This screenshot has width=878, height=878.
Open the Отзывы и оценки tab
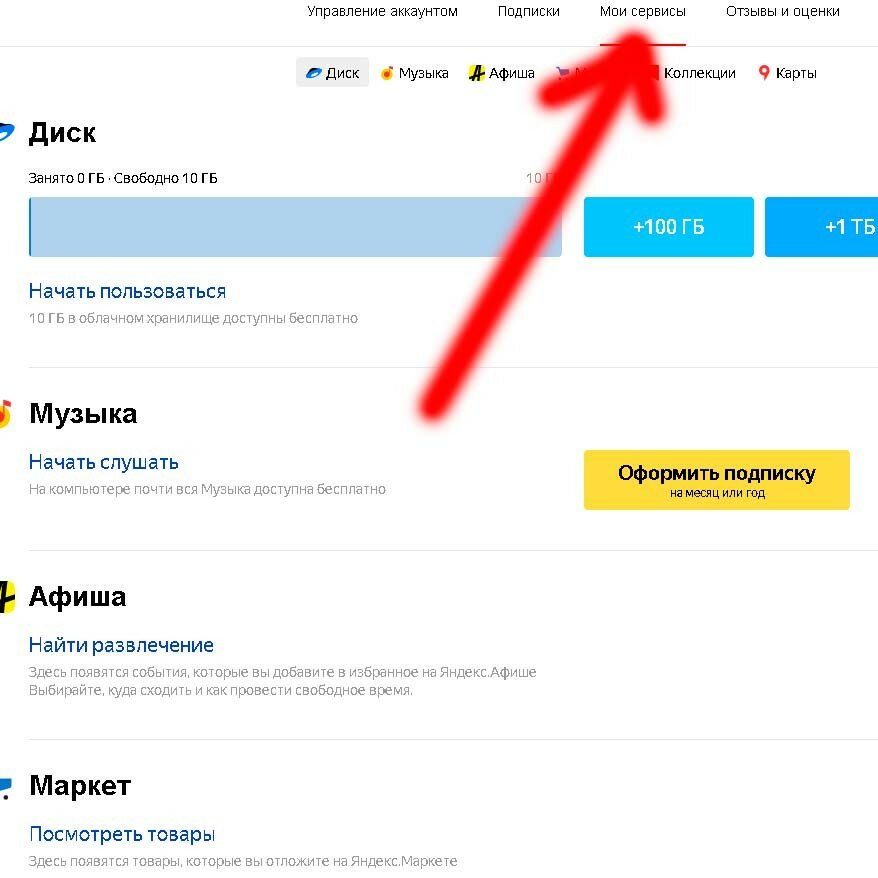pos(782,11)
